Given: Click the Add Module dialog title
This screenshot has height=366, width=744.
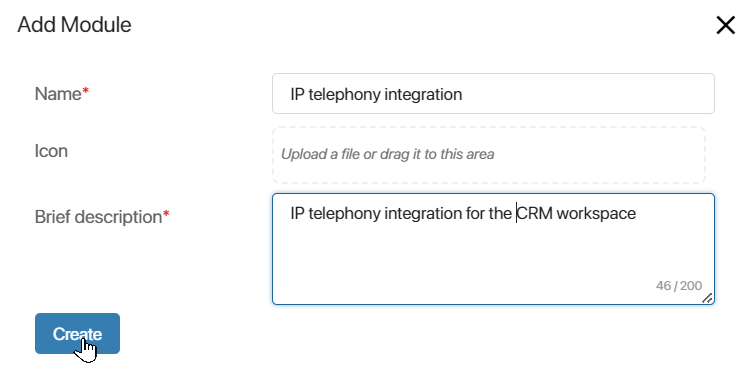Looking at the screenshot, I should point(74,25).
